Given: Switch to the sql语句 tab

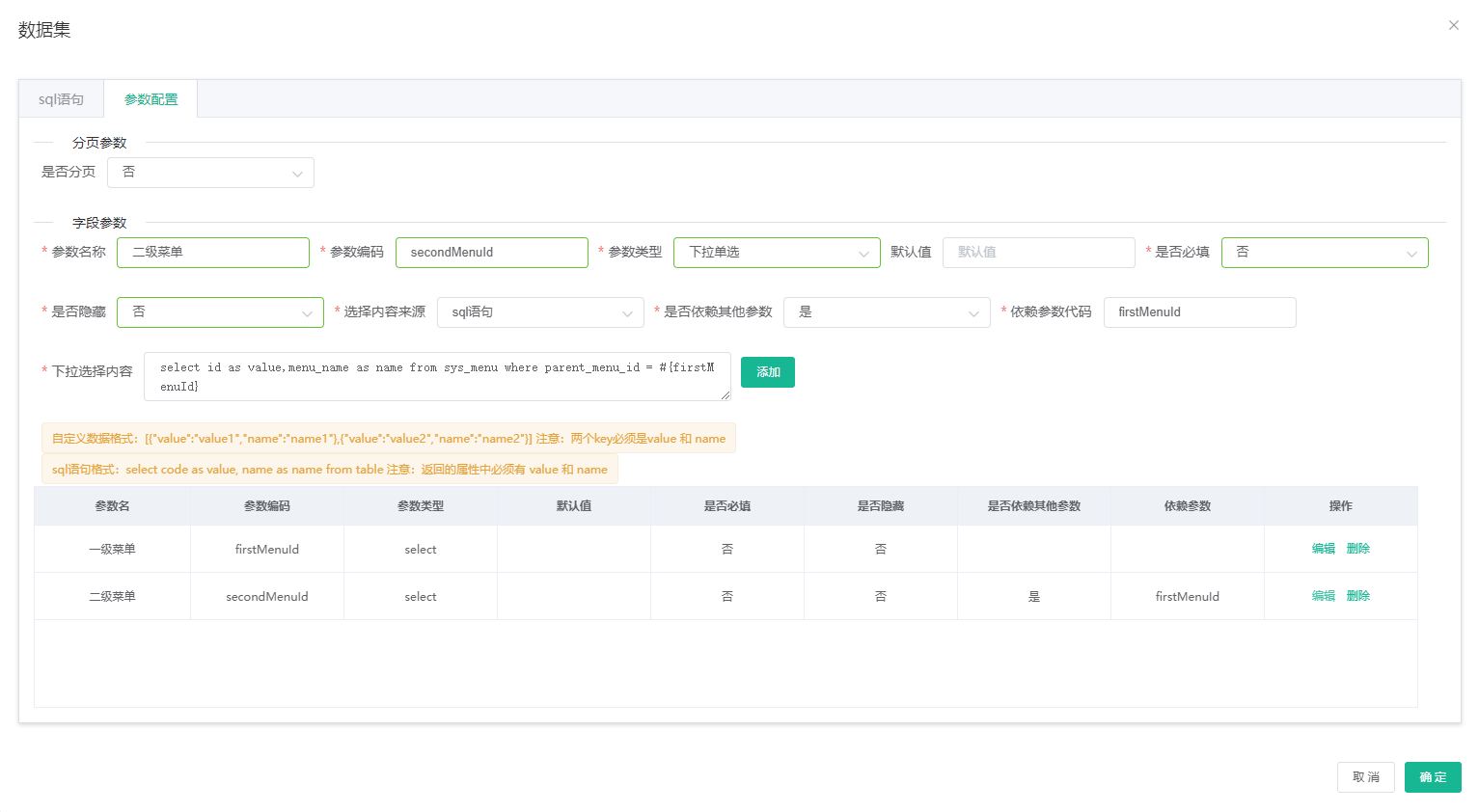Looking at the screenshot, I should [x=61, y=99].
